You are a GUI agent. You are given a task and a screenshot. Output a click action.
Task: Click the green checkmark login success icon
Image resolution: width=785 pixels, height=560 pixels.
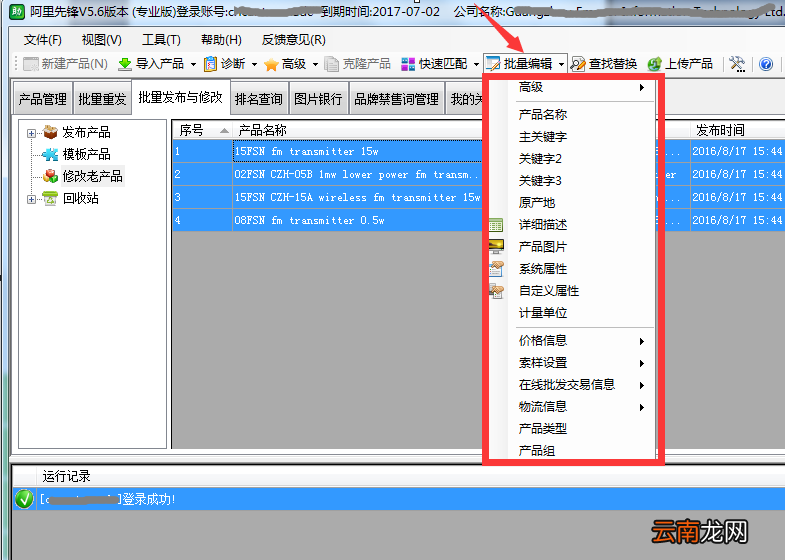[x=24, y=499]
